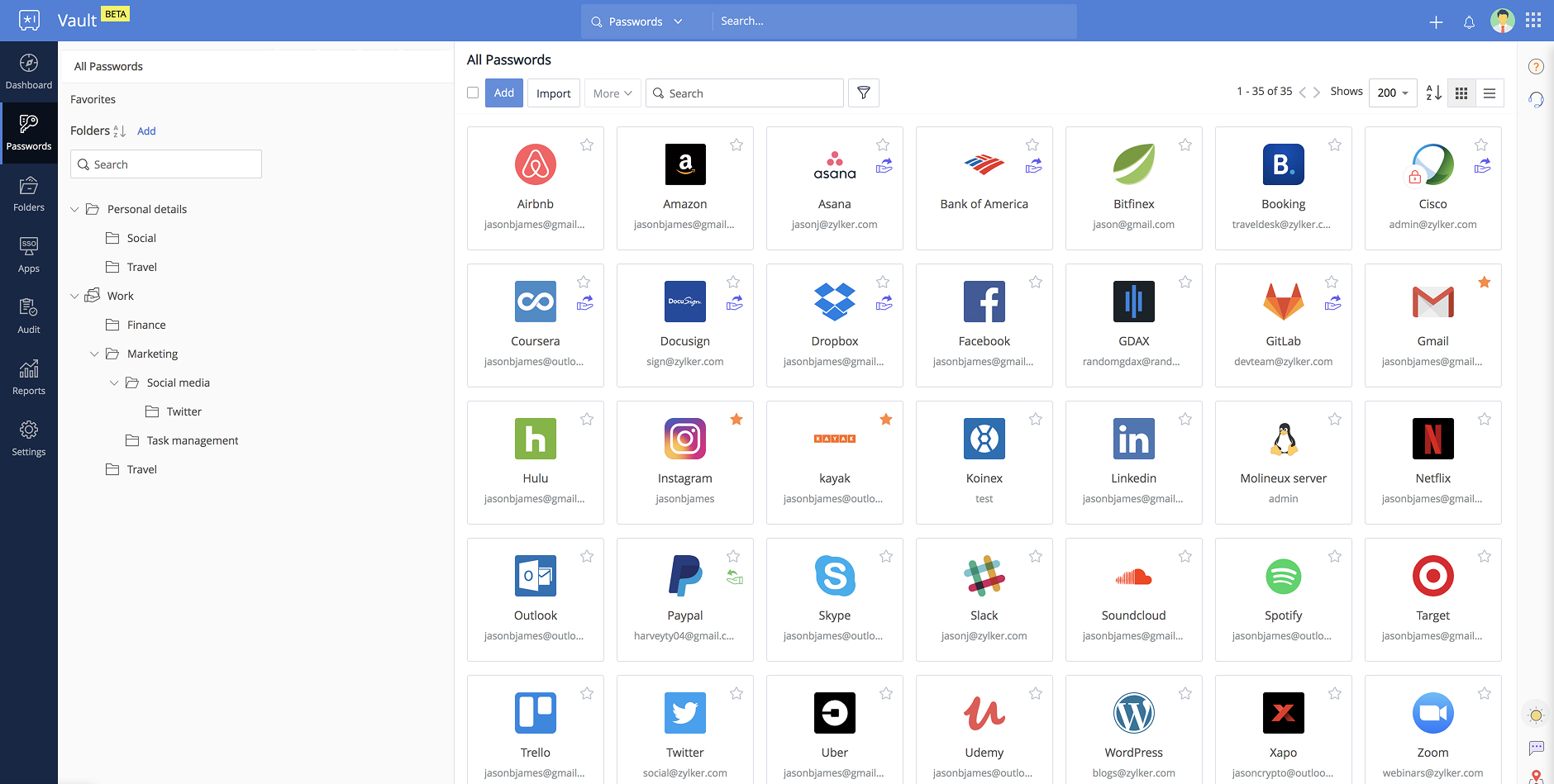Viewport: 1554px width, 784px height.
Task: Select the SSO Apps icon in the sidebar
Action: (29, 252)
